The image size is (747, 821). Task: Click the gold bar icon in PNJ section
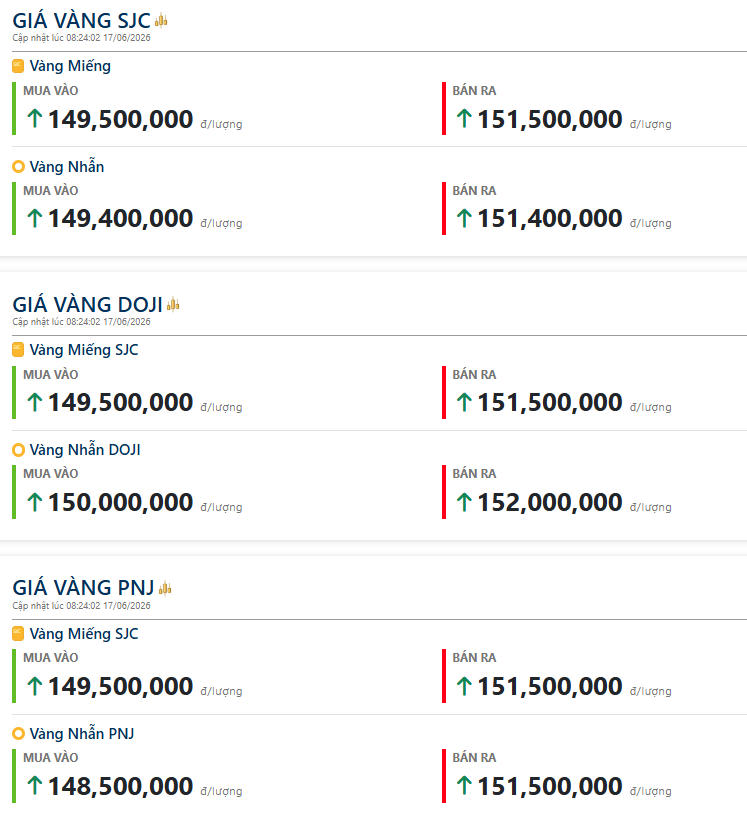[x=18, y=634]
